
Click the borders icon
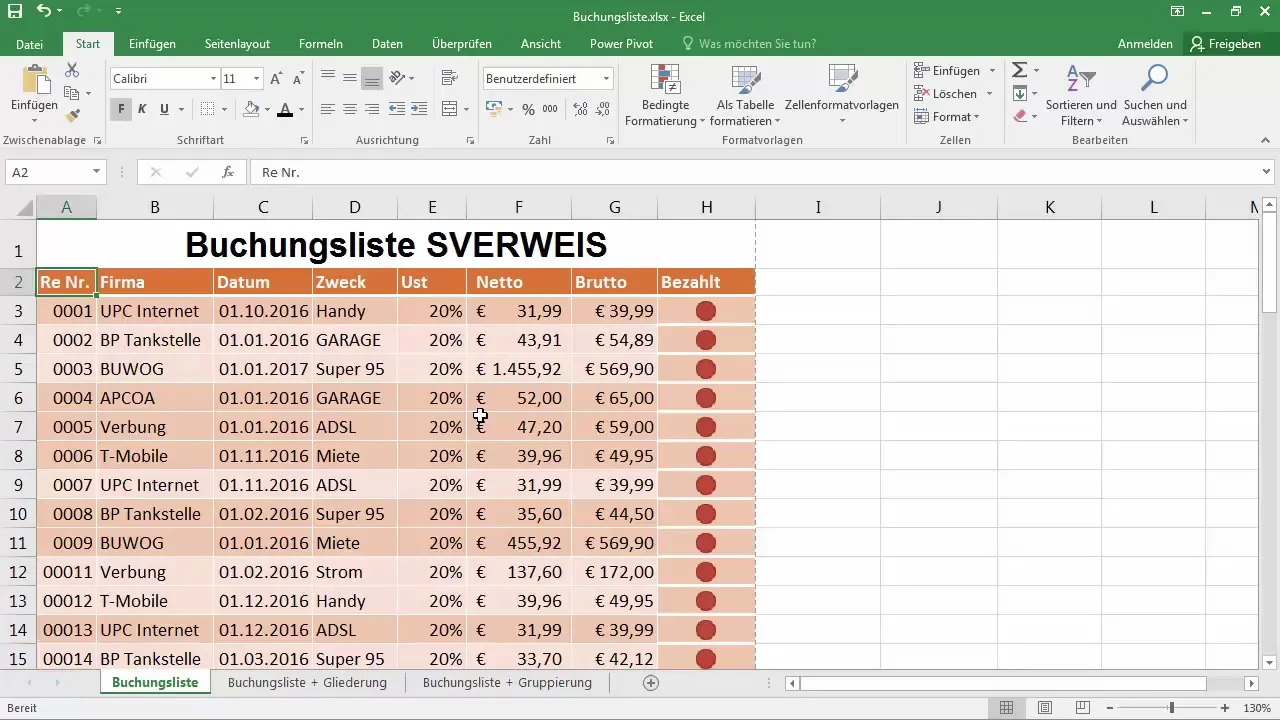(x=207, y=109)
